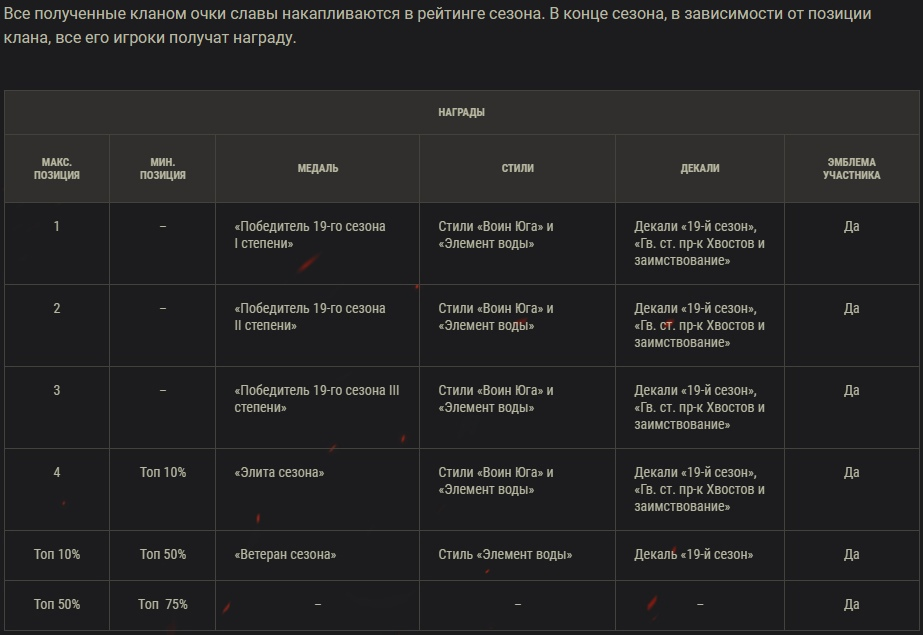Select «Топ 50%» in the max position column
The width and height of the screenshot is (923, 635).
(x=56, y=605)
